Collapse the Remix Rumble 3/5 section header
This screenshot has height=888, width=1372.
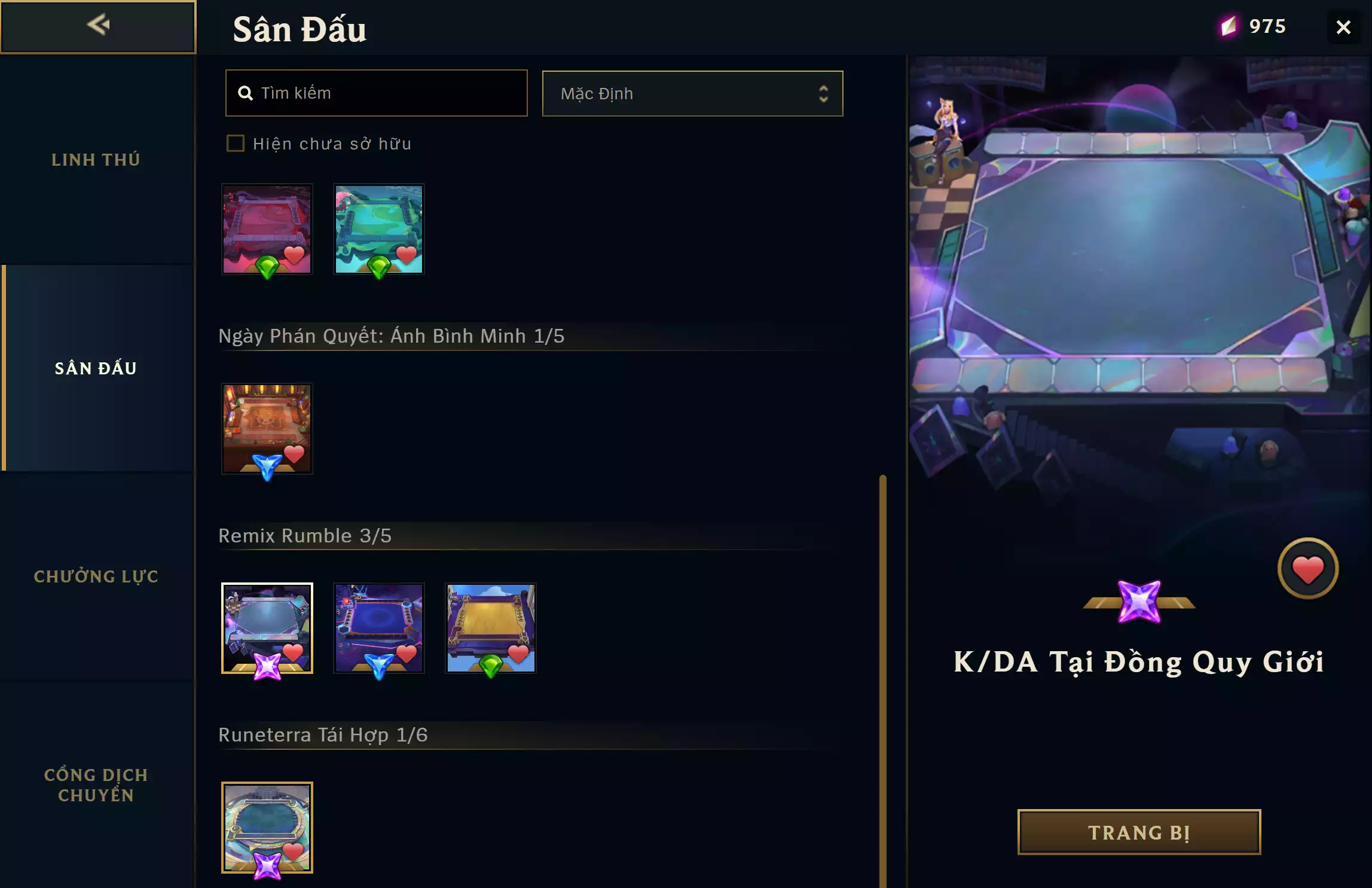(x=305, y=536)
